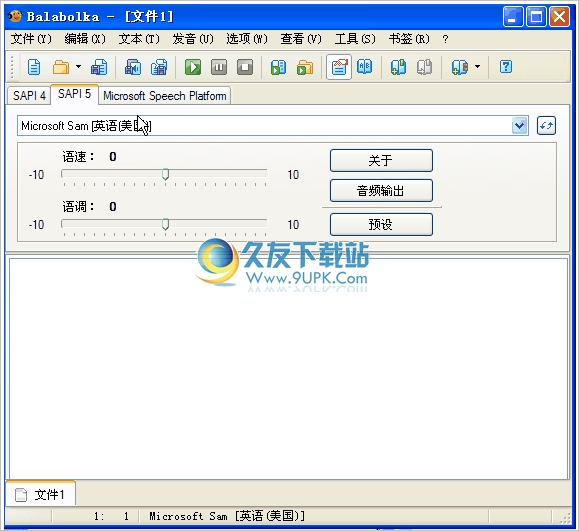The width and height of the screenshot is (579, 531).
Task: Open the ? menu in menu bar
Action: tap(445, 39)
